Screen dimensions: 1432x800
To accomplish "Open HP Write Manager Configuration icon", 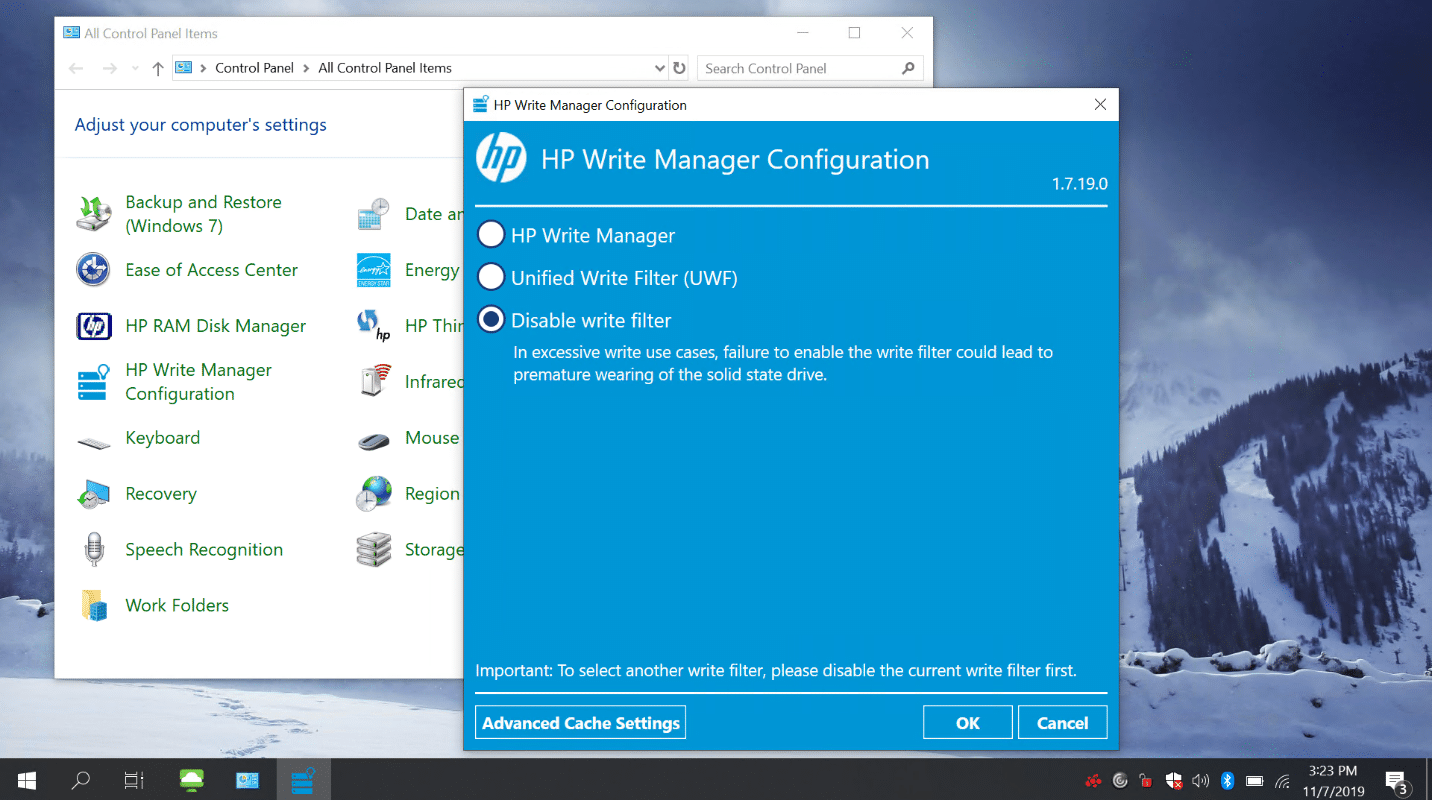I will pyautogui.click(x=94, y=382).
